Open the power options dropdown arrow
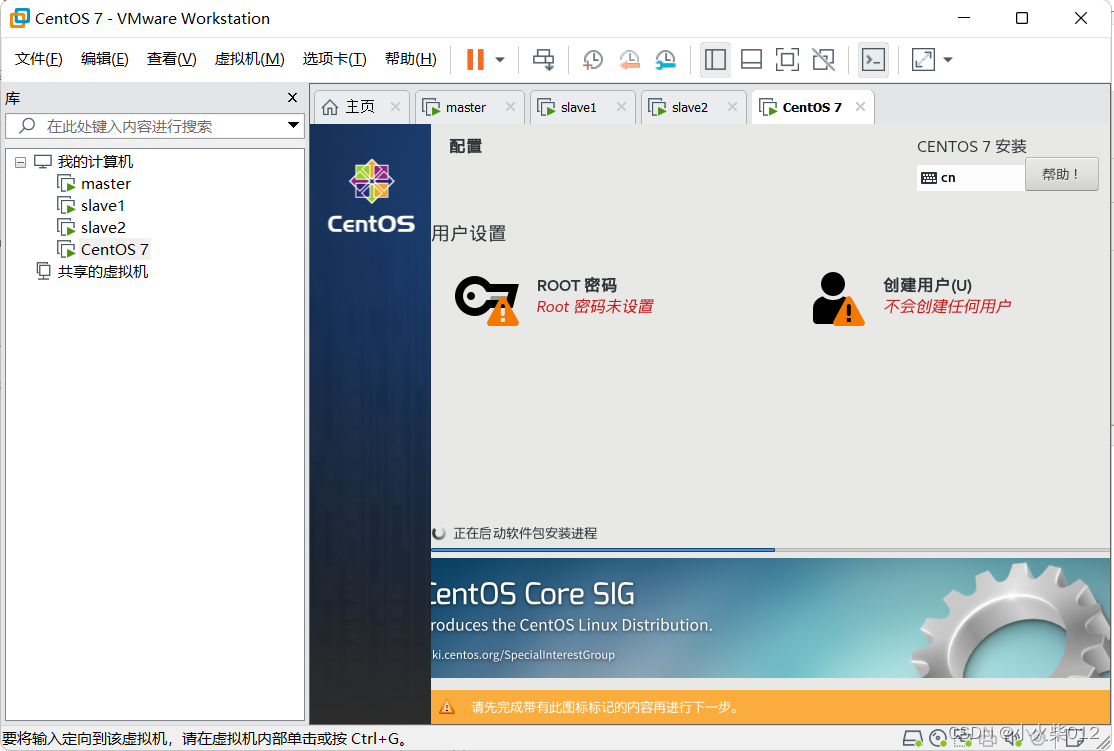This screenshot has width=1114, height=751. pyautogui.click(x=500, y=60)
